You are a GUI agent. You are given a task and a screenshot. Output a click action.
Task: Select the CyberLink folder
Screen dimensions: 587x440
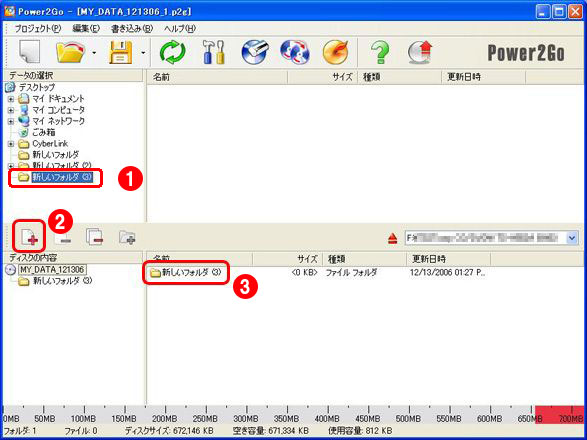(50, 144)
